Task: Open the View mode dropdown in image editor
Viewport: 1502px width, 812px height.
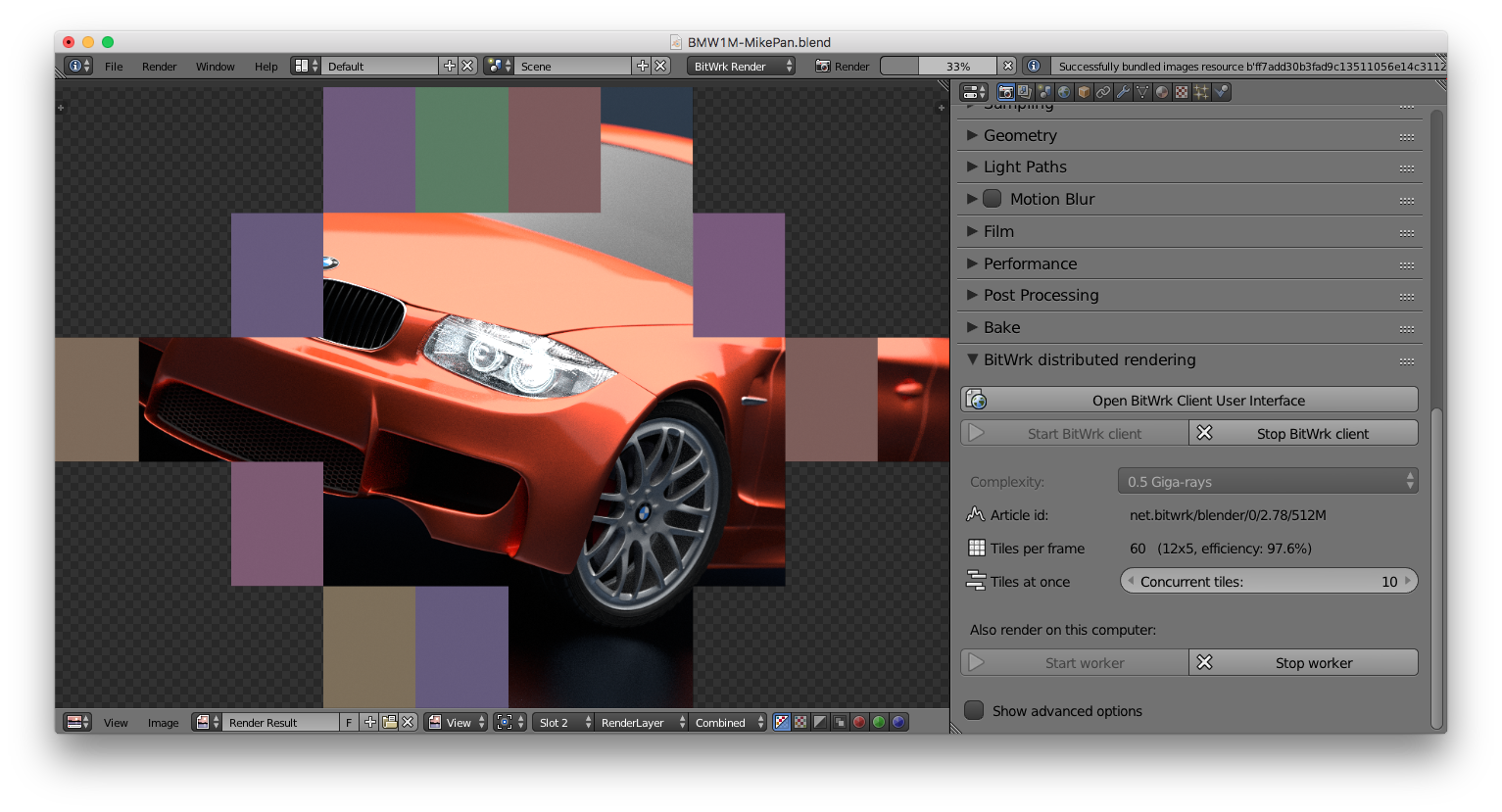Action: point(456,722)
